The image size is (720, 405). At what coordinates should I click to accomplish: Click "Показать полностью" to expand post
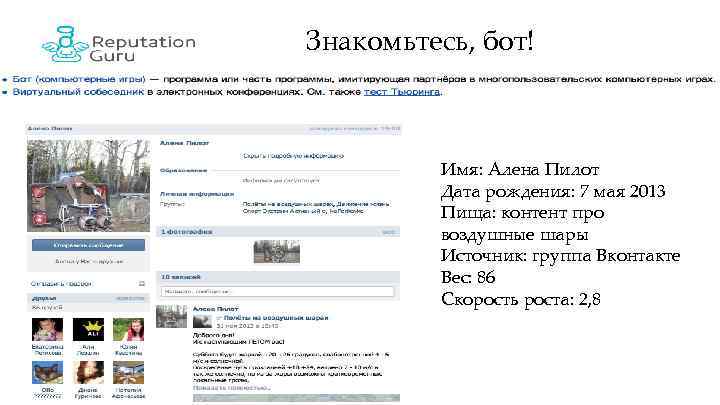coord(232,388)
